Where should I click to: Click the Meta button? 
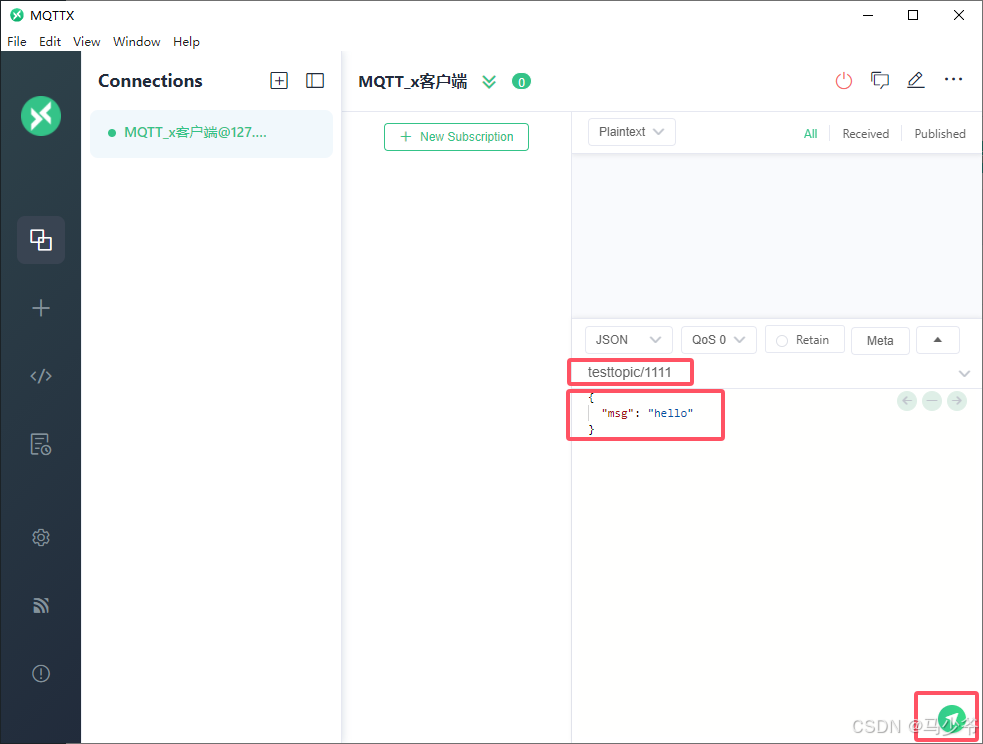click(880, 340)
